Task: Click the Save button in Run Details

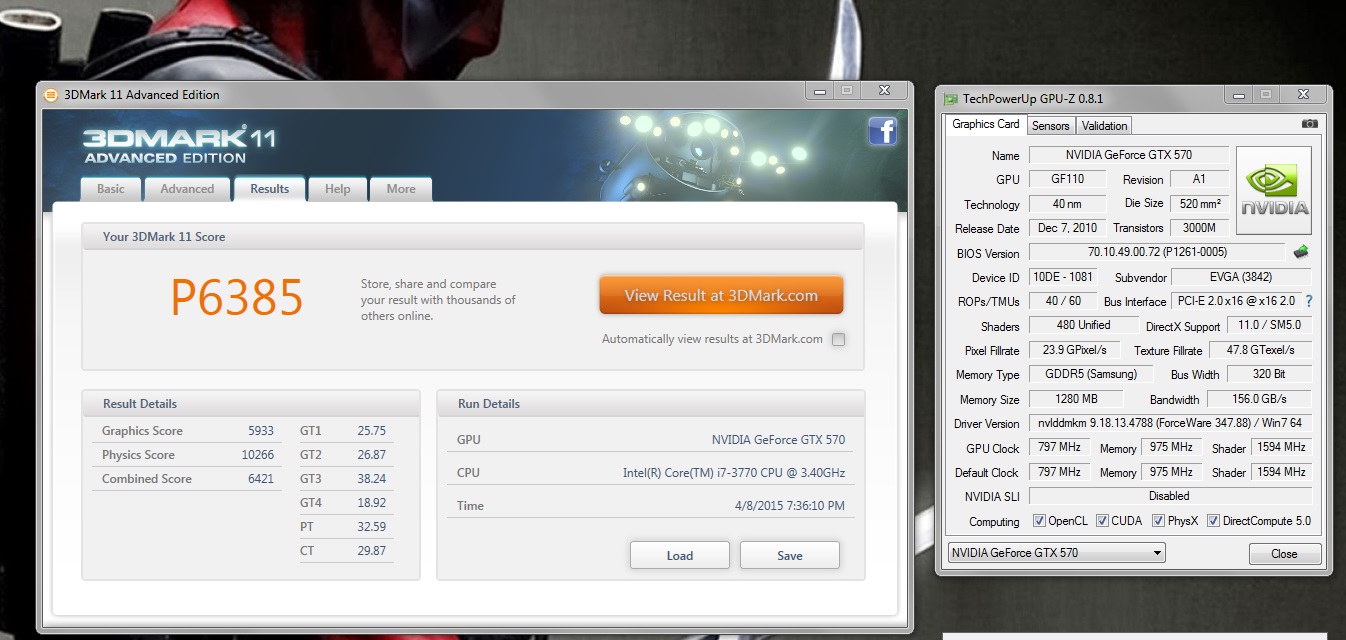Action: coord(789,555)
